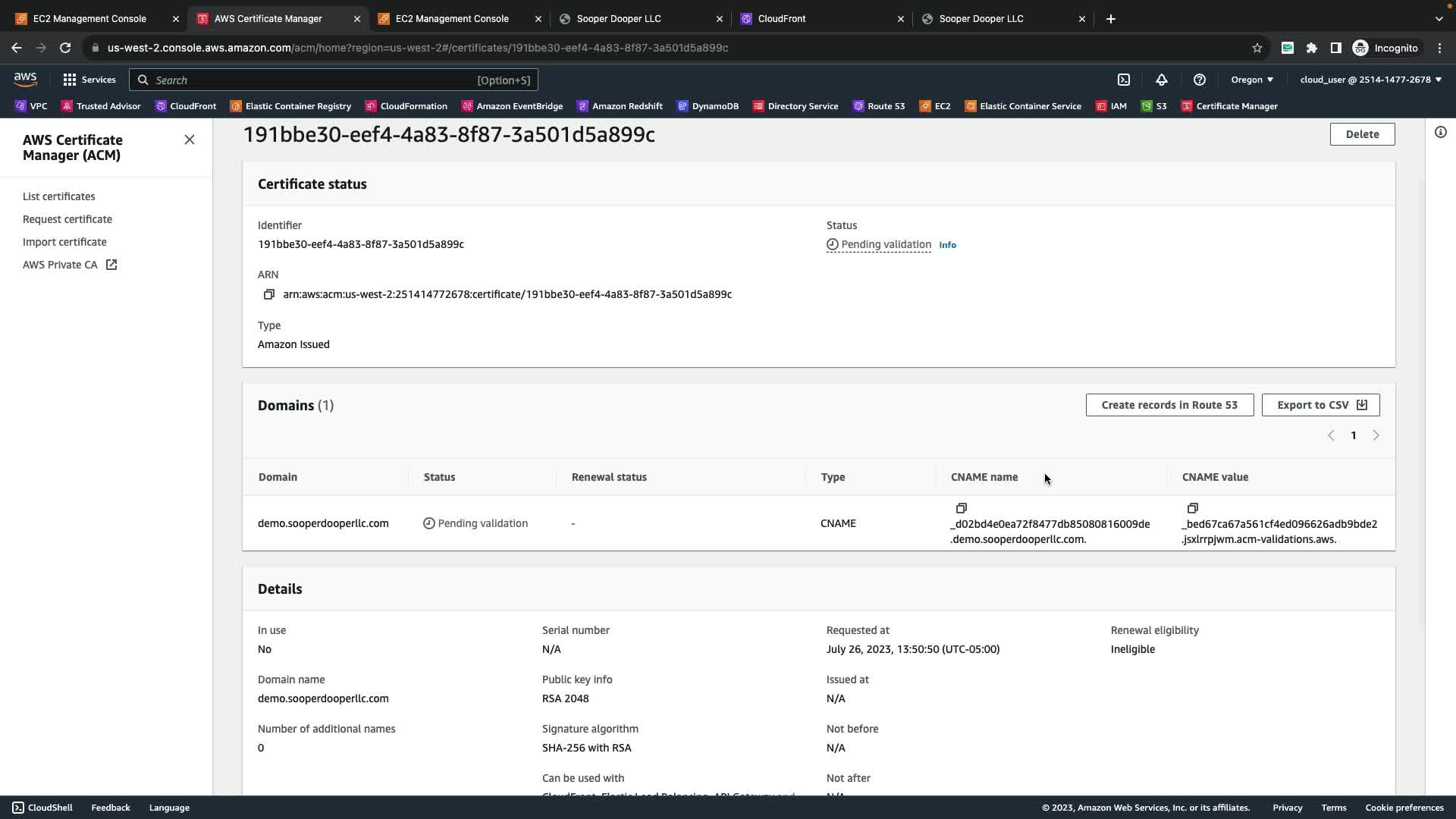The image size is (1456, 819).
Task: Close the ACM side navigation panel
Action: tap(190, 140)
